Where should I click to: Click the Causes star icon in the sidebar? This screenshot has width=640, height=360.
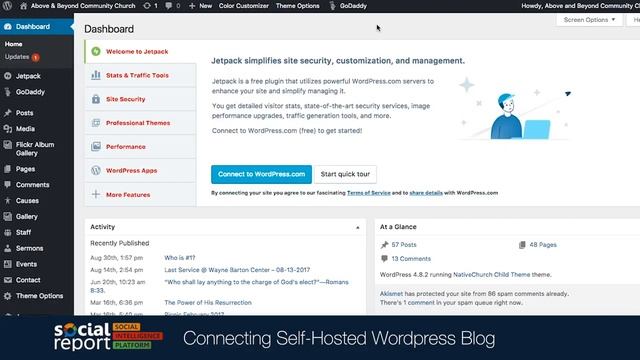[x=8, y=200]
